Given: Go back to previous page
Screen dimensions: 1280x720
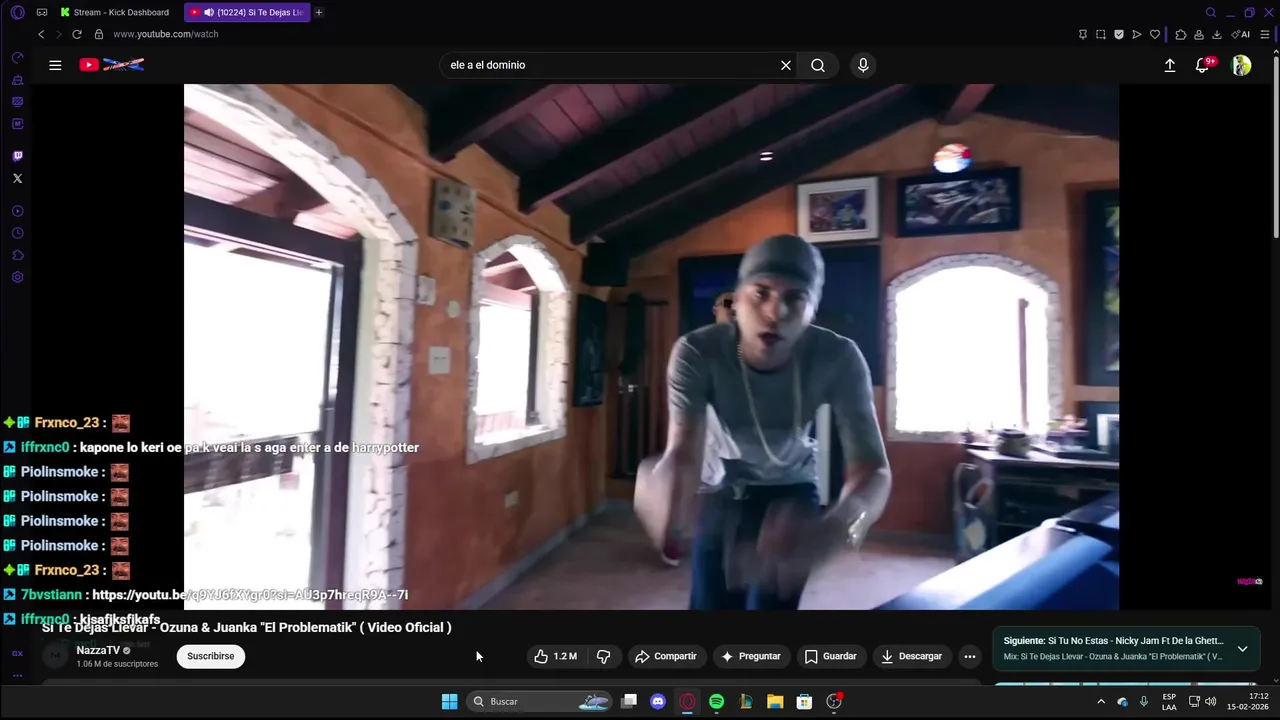Looking at the screenshot, I should click(x=41, y=34).
